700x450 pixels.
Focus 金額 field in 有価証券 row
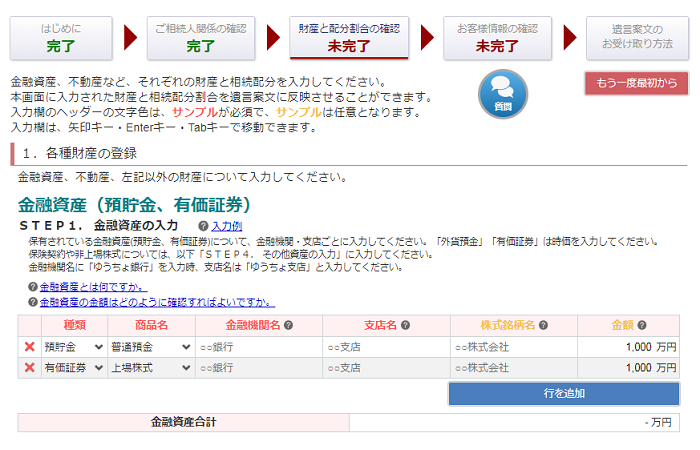tap(628, 367)
